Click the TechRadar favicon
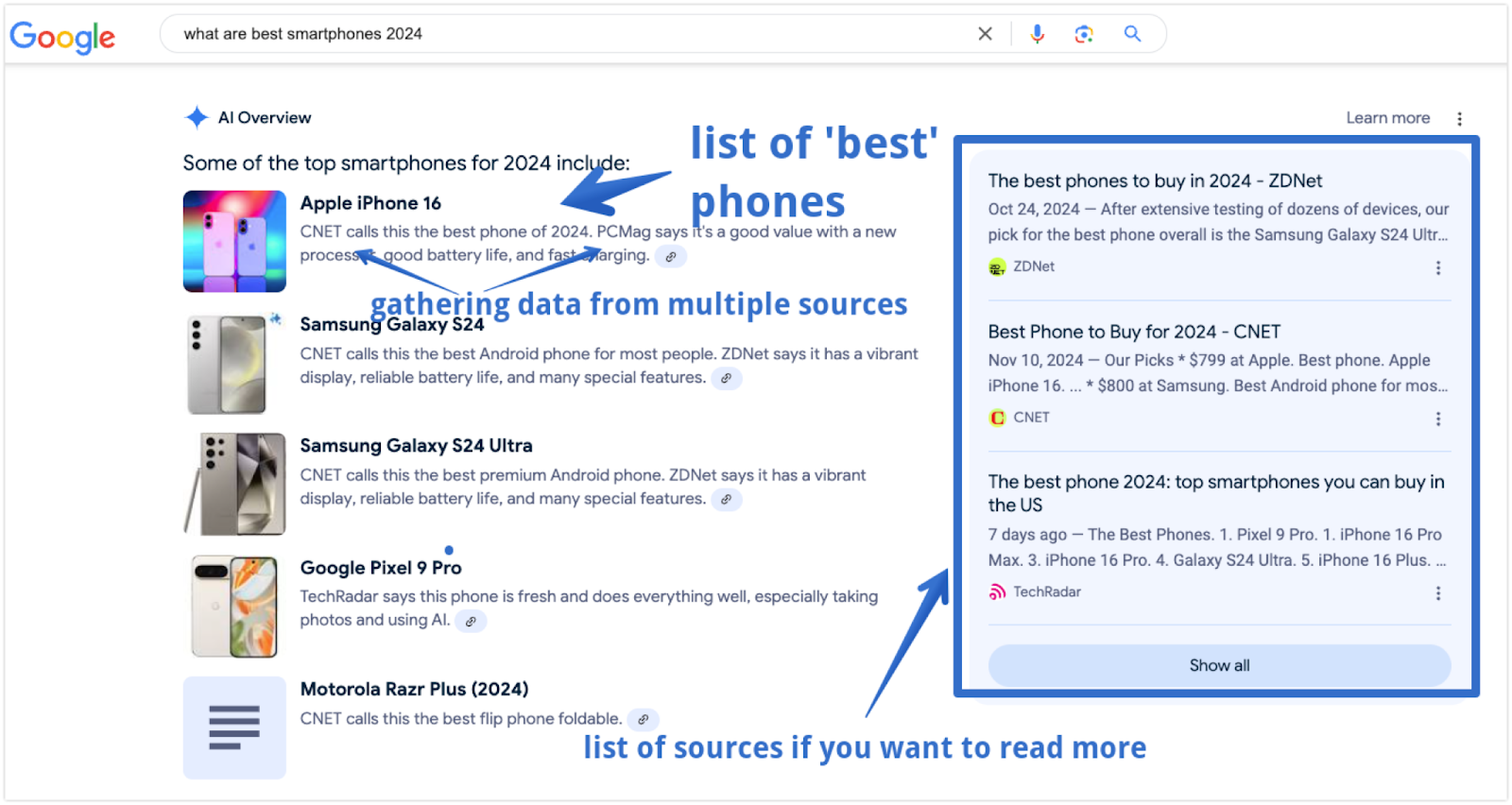This screenshot has width=1512, height=805. (x=997, y=592)
